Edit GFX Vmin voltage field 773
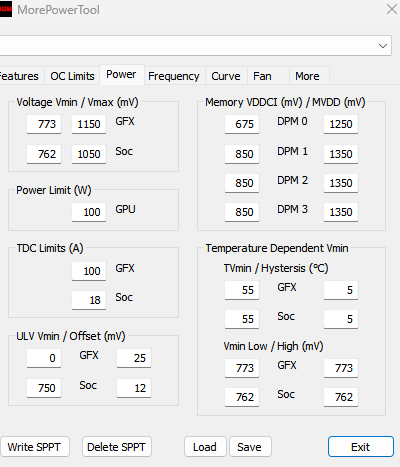The image size is (400, 467). tap(44, 124)
